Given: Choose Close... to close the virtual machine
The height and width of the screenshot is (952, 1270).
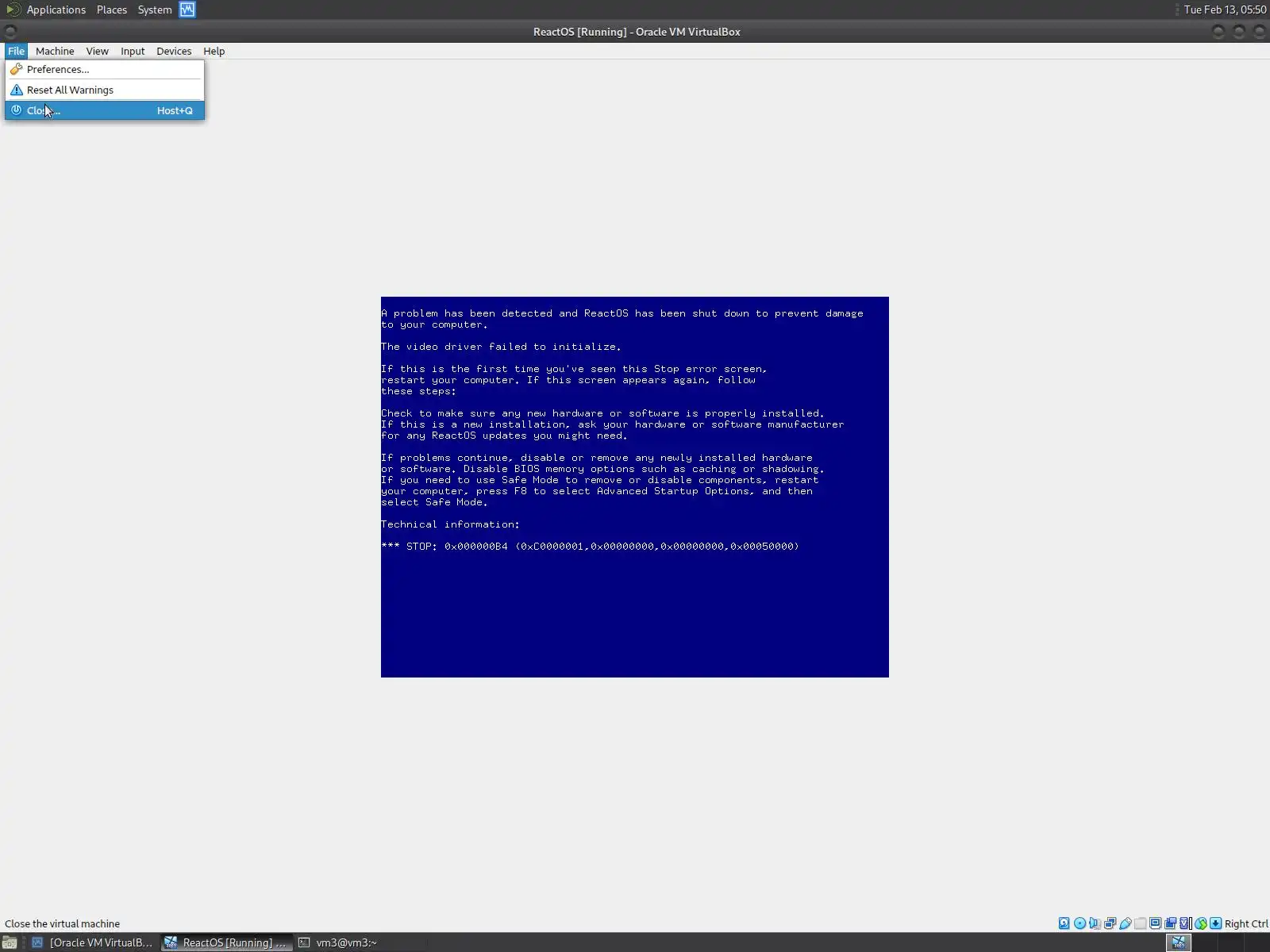Looking at the screenshot, I should pos(105,110).
